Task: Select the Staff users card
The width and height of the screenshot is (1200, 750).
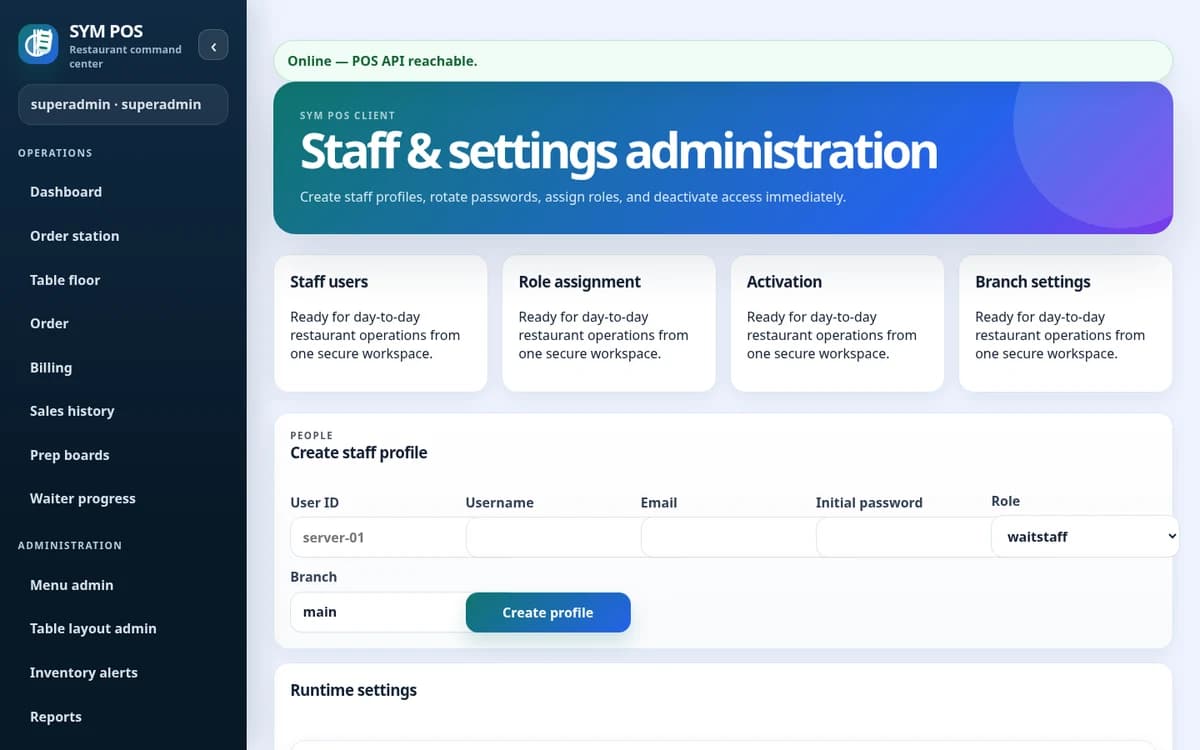Action: [x=381, y=323]
